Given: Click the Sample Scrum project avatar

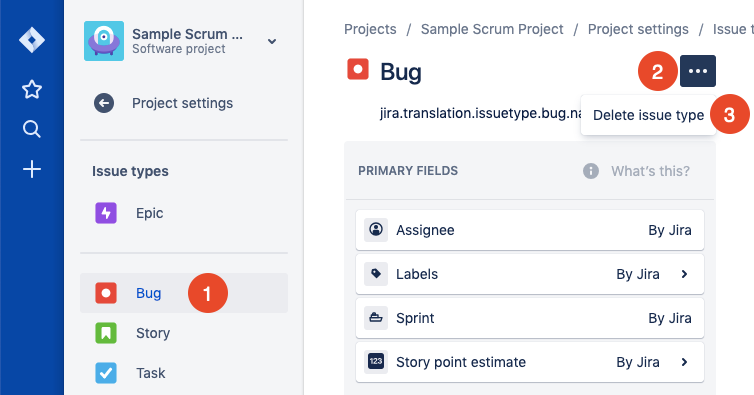Looking at the screenshot, I should point(104,41).
